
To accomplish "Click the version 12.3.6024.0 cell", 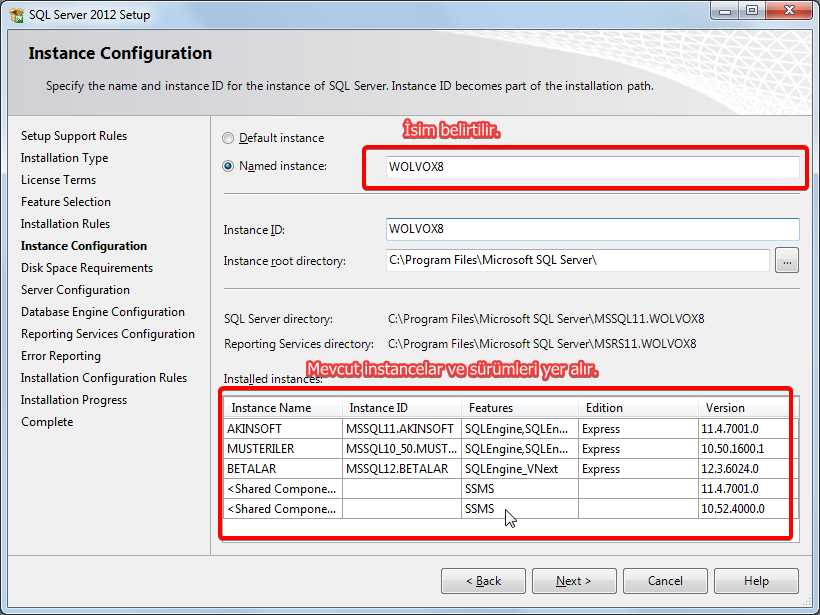I will tap(748, 469).
